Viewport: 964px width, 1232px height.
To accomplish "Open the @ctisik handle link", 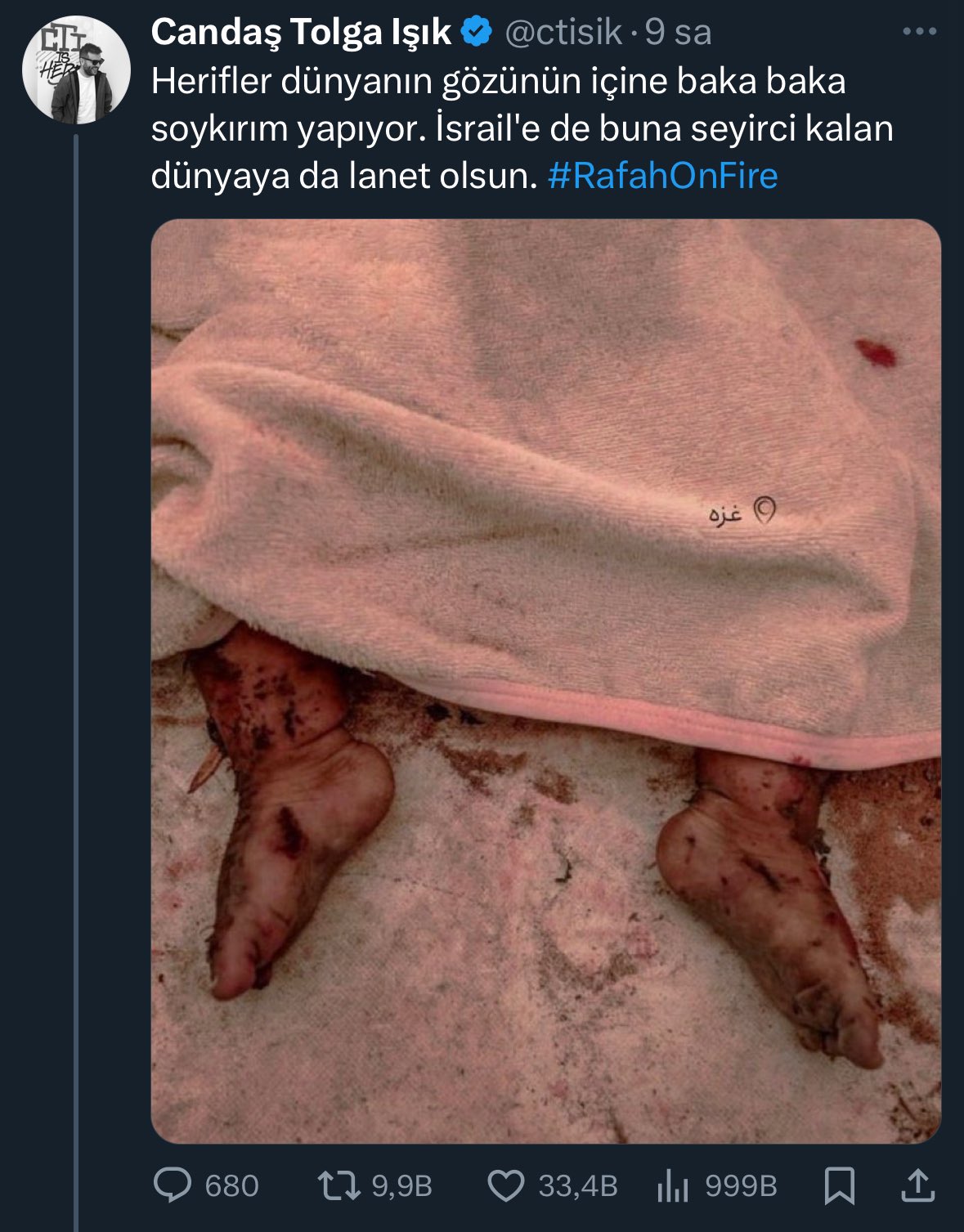I will [563, 33].
